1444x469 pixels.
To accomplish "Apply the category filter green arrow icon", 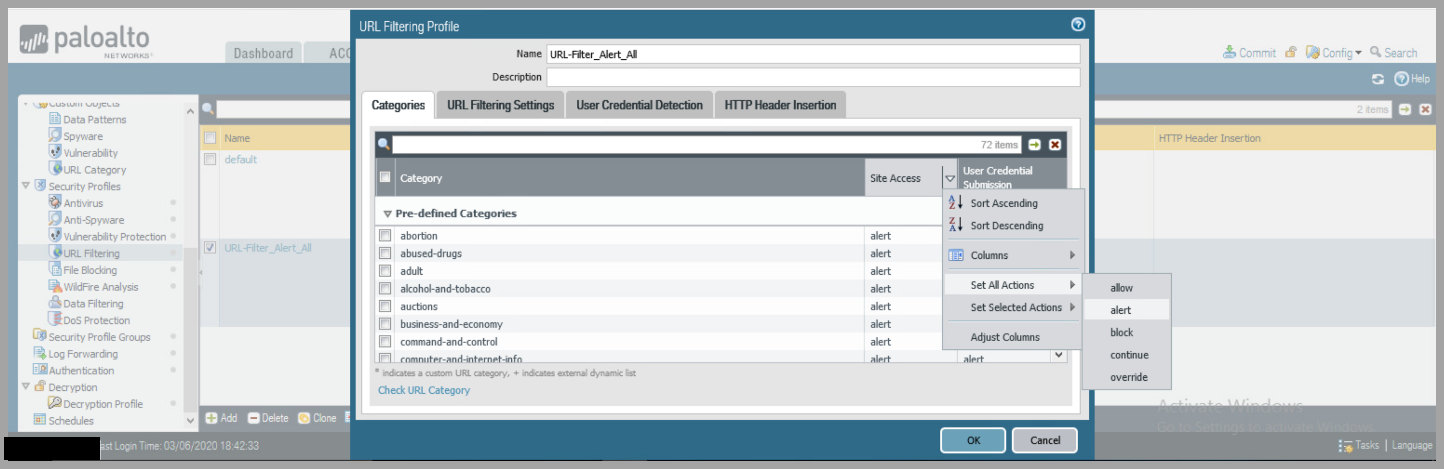I will 1035,145.
